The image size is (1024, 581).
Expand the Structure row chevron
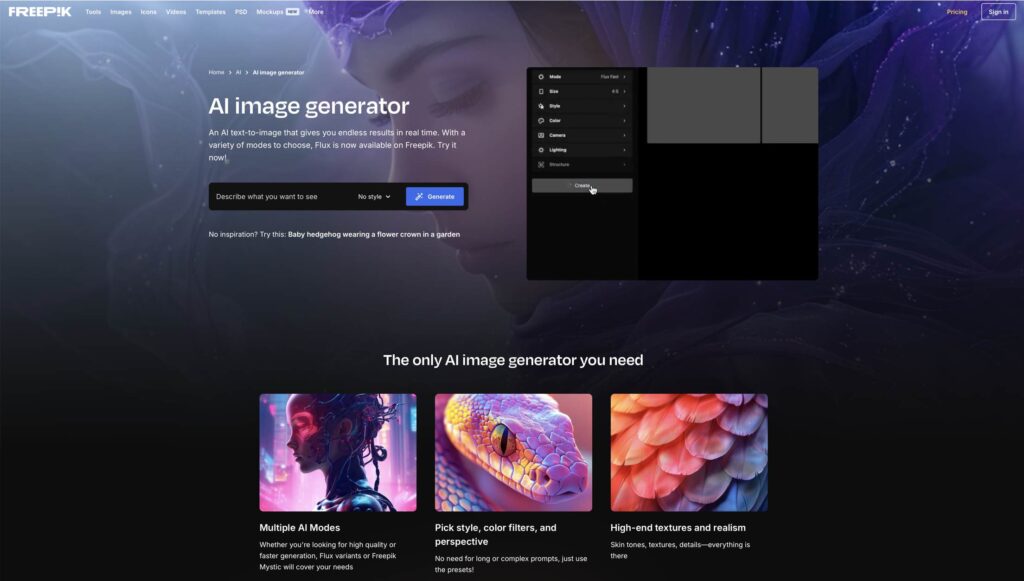[x=624, y=165]
